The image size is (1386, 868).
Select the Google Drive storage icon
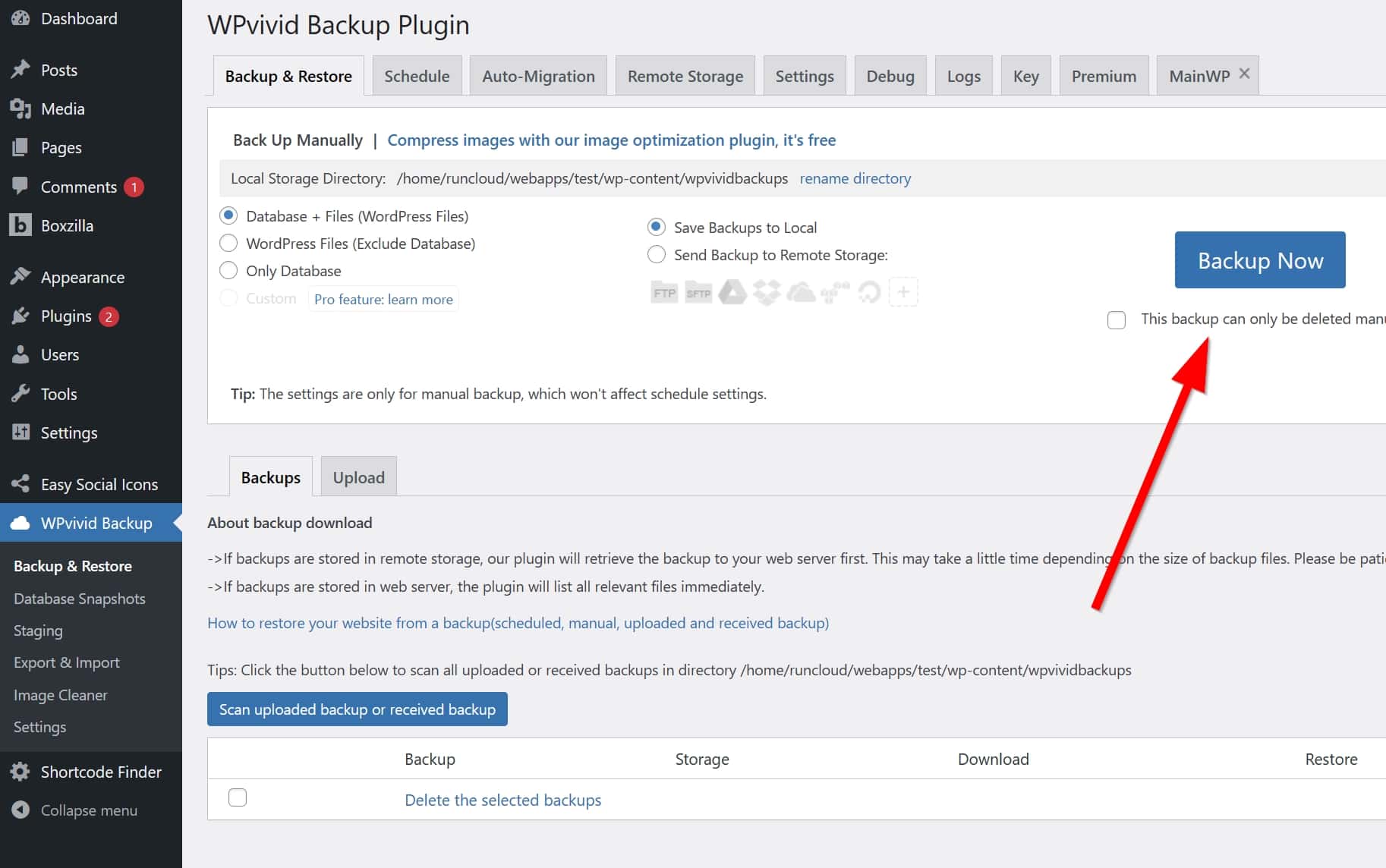(x=732, y=293)
